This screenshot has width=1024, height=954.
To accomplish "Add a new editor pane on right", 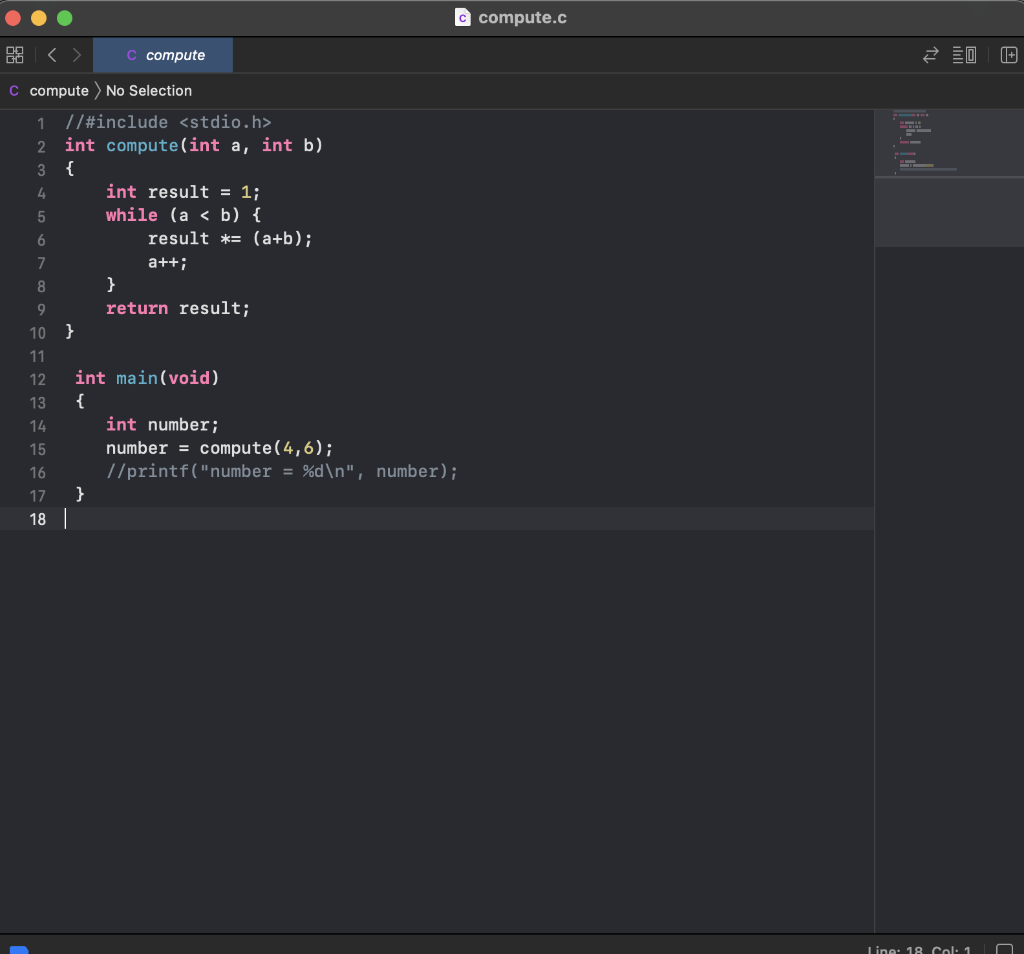I will 1008,55.
